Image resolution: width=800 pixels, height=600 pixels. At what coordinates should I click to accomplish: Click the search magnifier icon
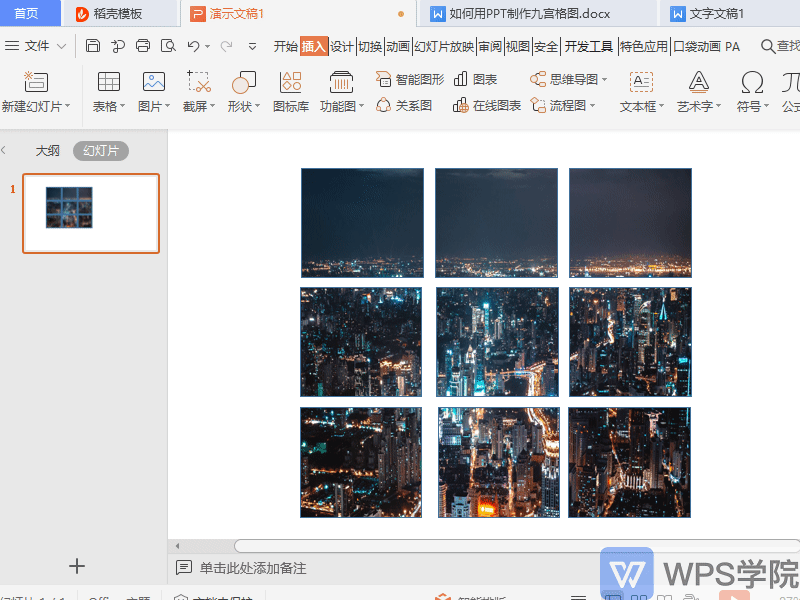pos(767,46)
